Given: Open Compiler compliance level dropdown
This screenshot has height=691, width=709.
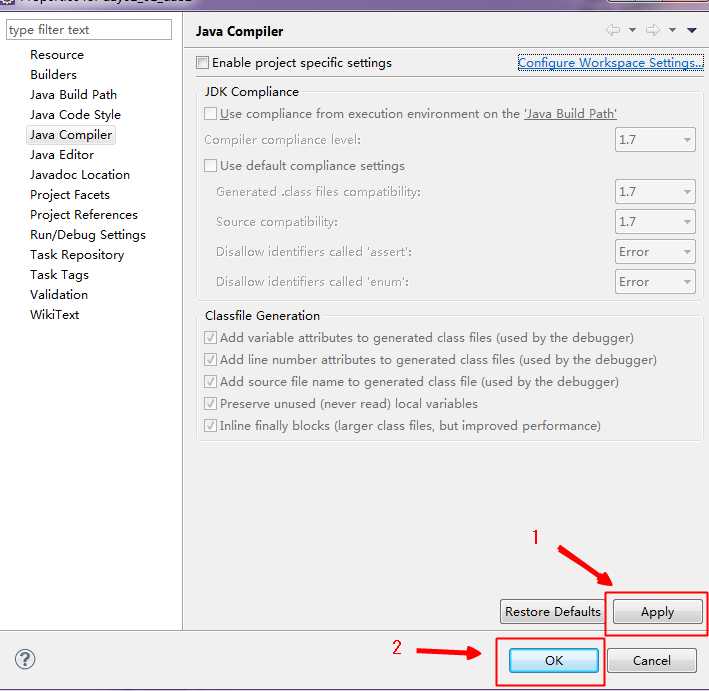Looking at the screenshot, I should click(x=655, y=140).
